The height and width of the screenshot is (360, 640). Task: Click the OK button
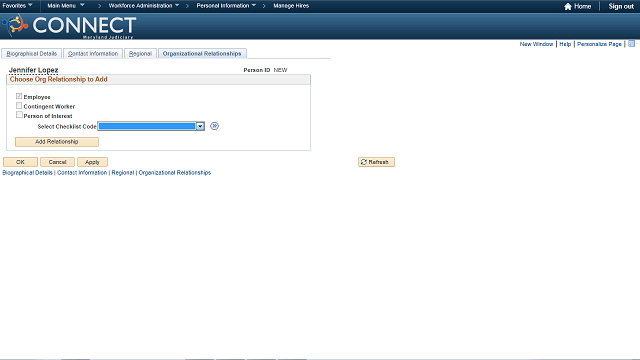point(20,162)
